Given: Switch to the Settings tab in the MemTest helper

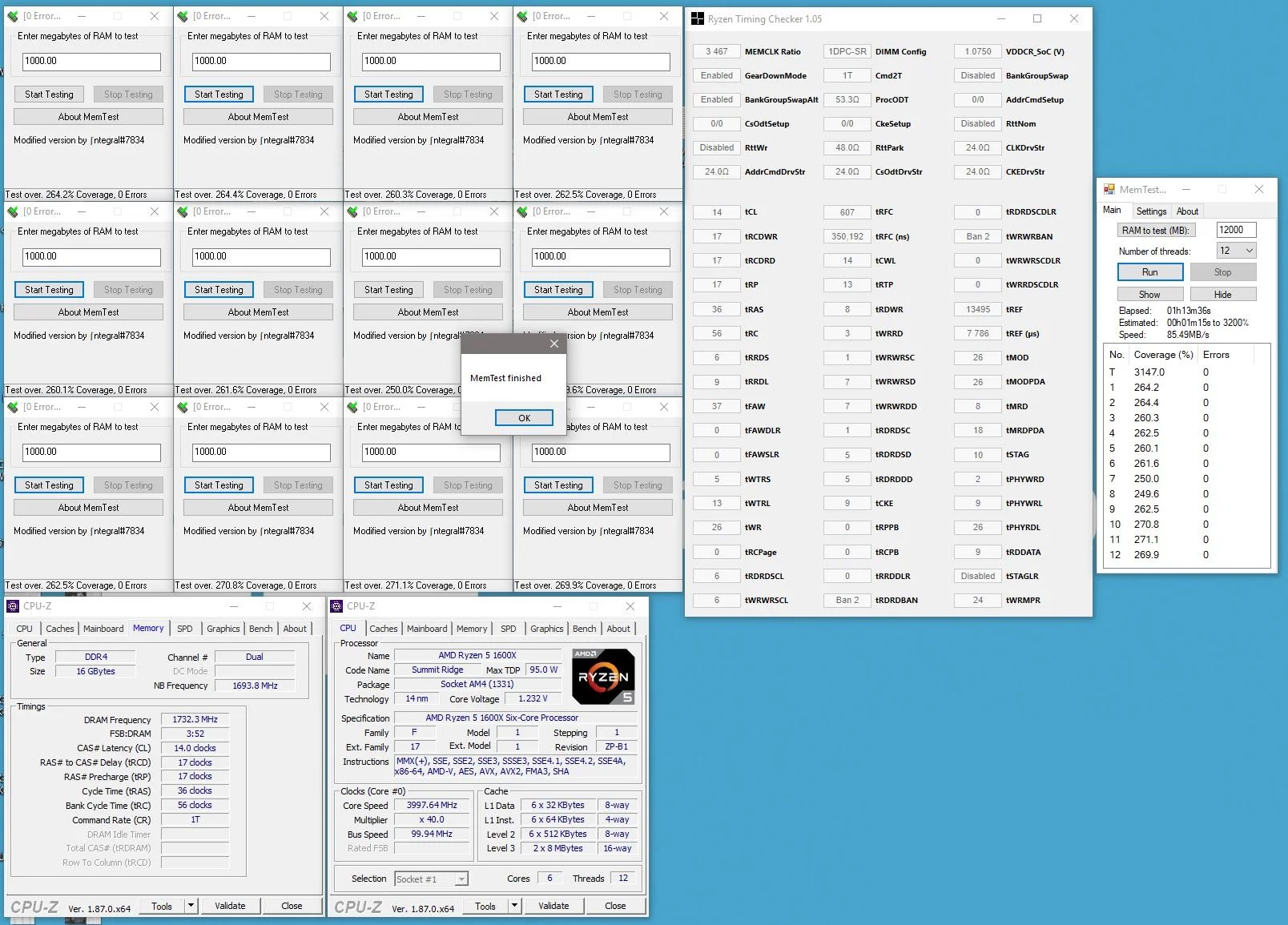Looking at the screenshot, I should (1151, 211).
